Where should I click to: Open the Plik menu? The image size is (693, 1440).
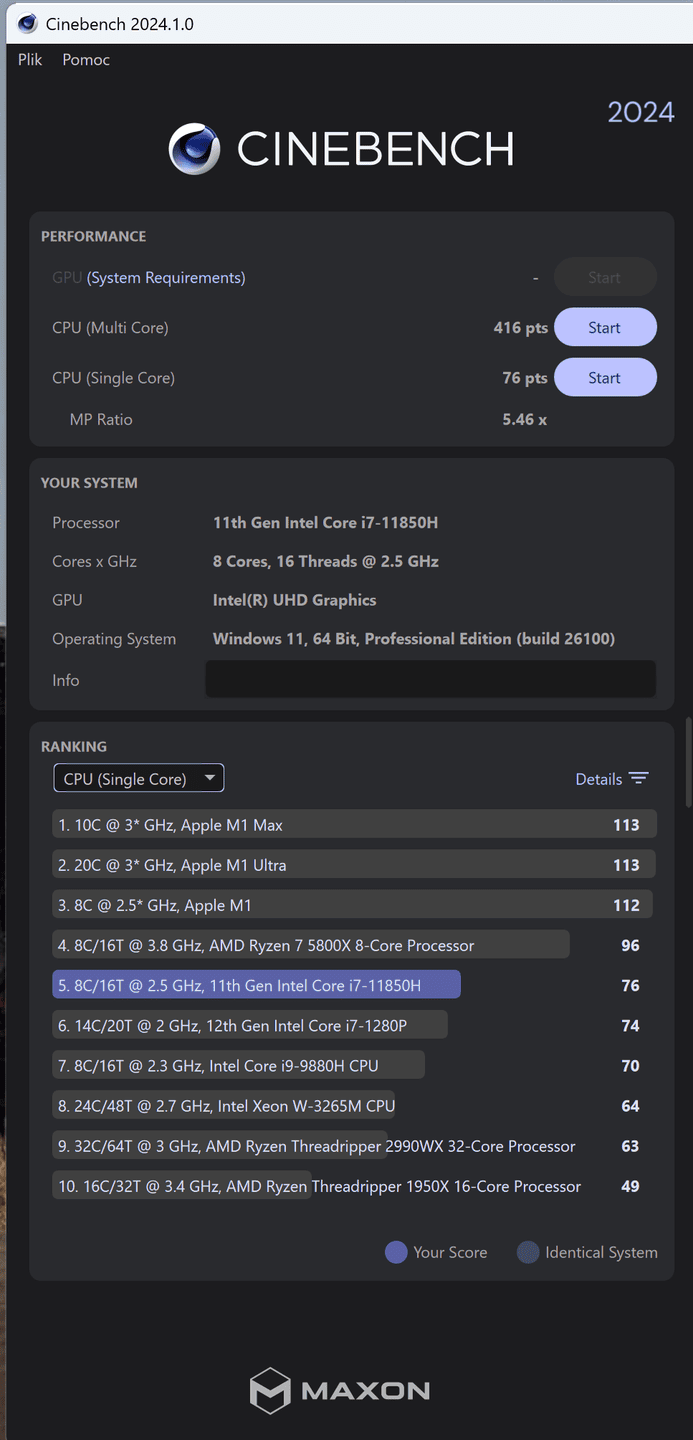[30, 60]
